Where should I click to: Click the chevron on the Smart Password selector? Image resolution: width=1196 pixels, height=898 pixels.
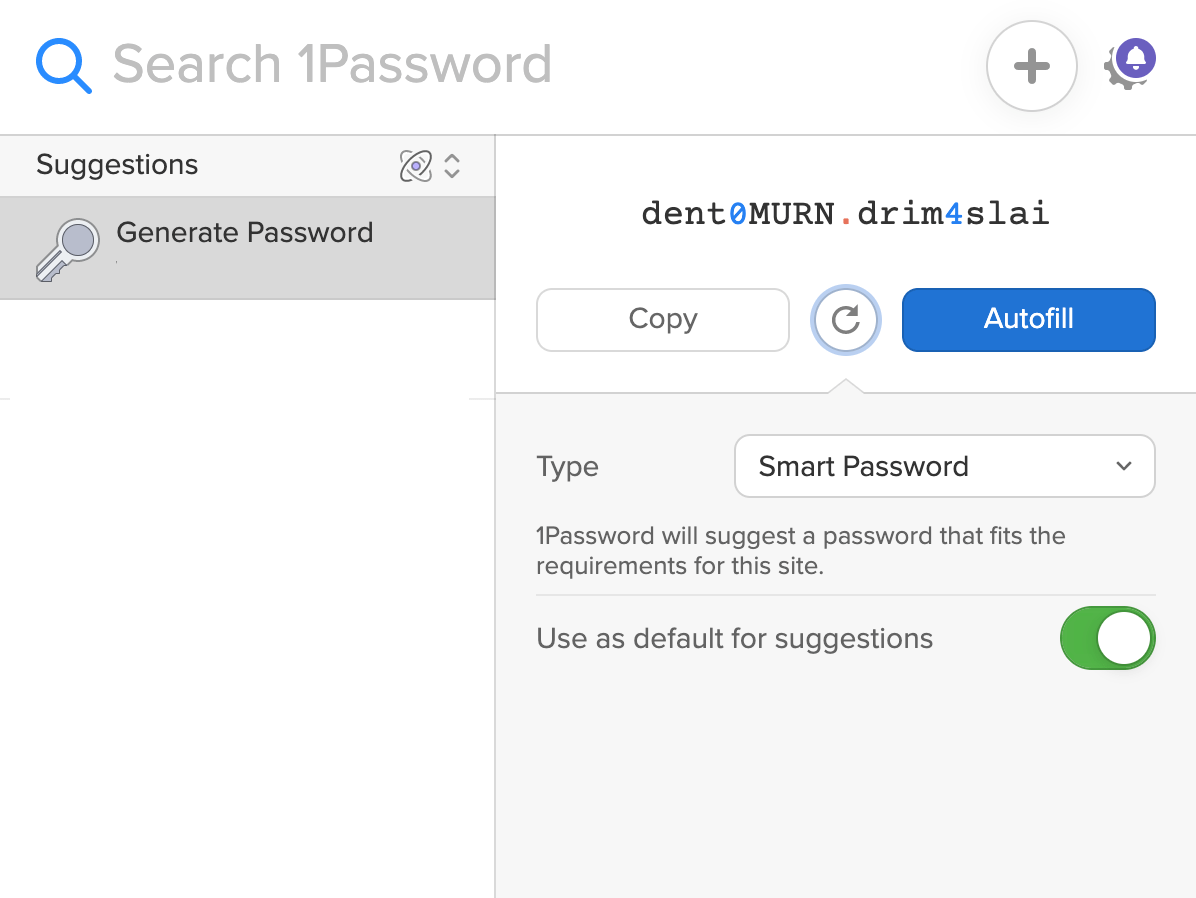point(1122,466)
